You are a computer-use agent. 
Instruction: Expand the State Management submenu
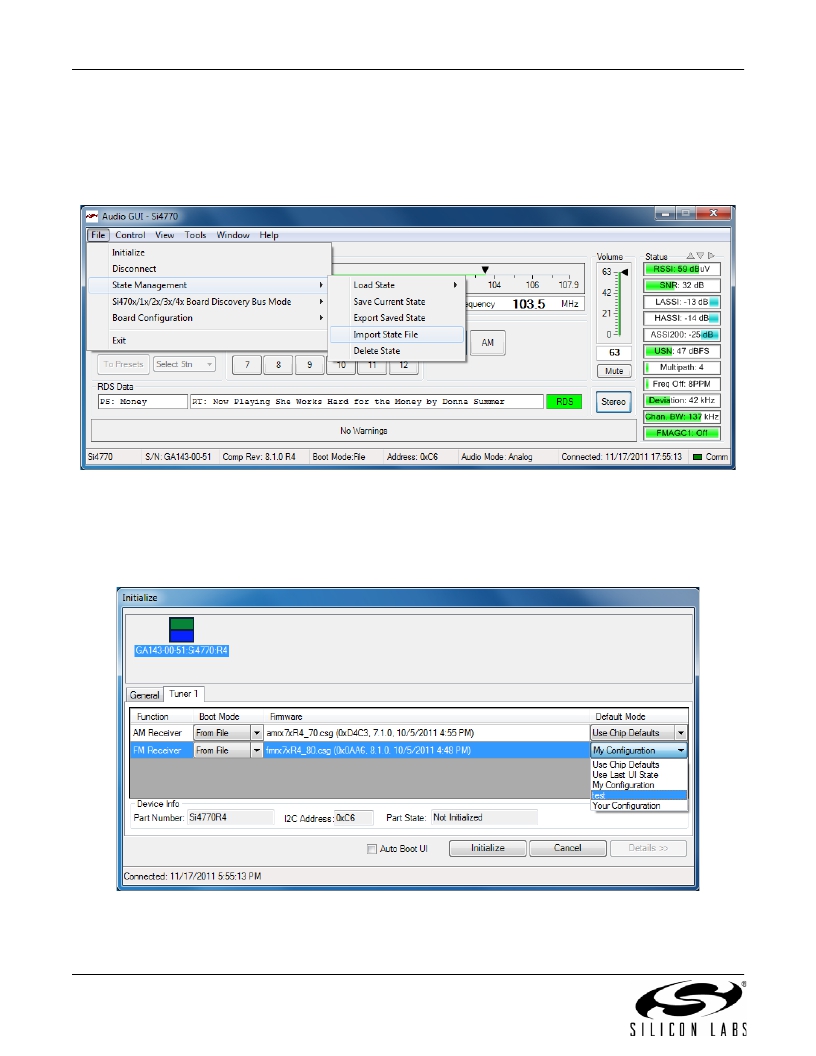(x=208, y=285)
